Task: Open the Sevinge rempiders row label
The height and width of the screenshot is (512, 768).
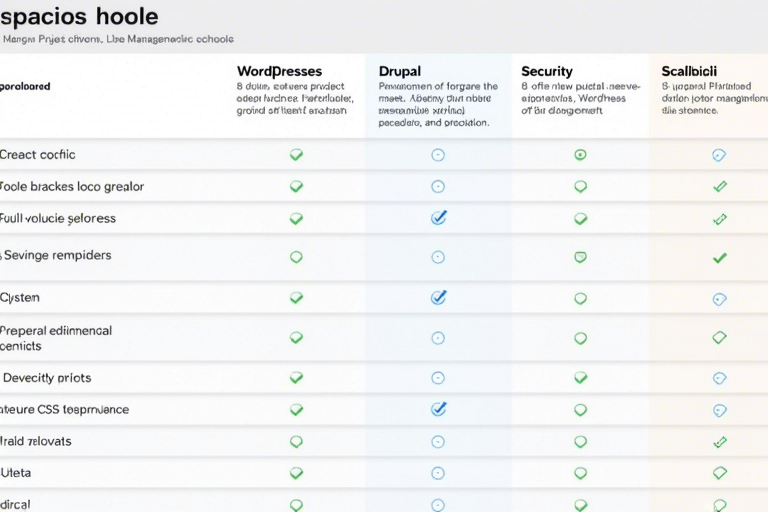Action: 58,256
